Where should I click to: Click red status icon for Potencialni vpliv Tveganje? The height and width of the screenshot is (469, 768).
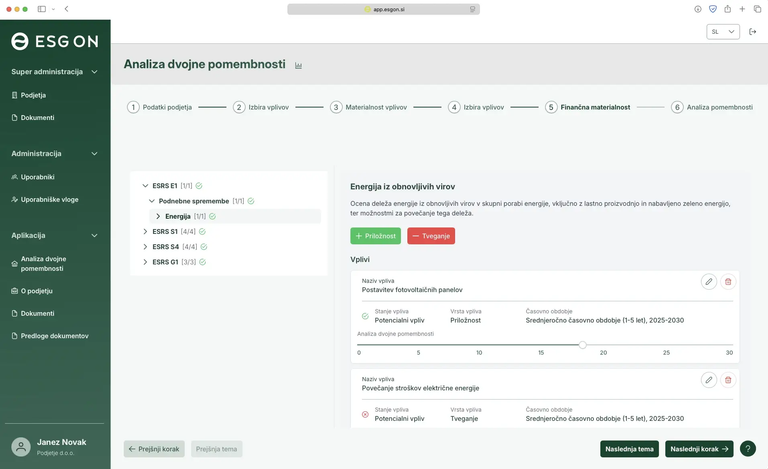click(x=365, y=415)
